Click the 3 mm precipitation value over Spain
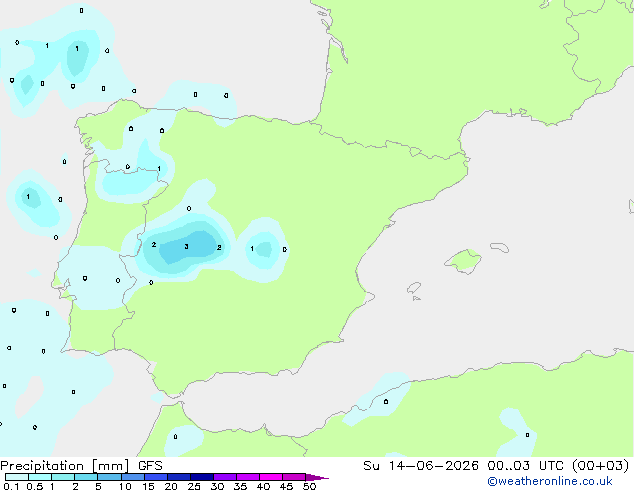634x490 pixels. pos(186,246)
